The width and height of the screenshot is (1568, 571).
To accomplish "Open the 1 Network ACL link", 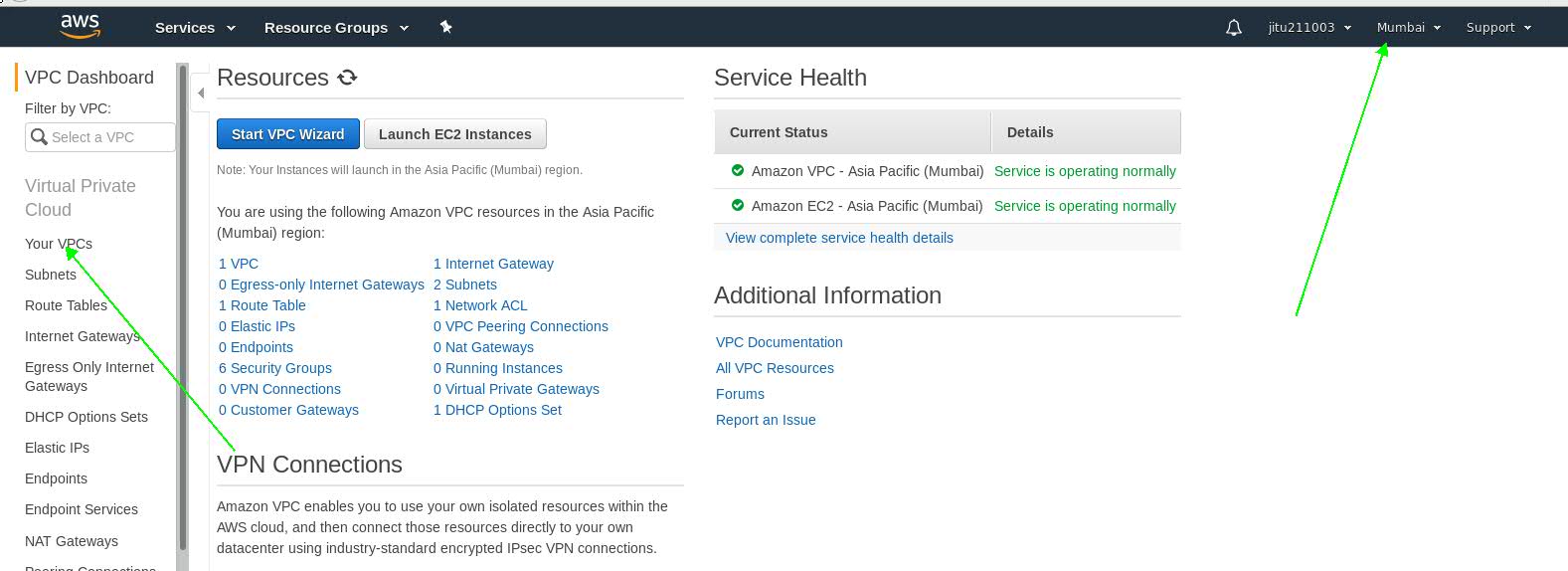I will 480,305.
